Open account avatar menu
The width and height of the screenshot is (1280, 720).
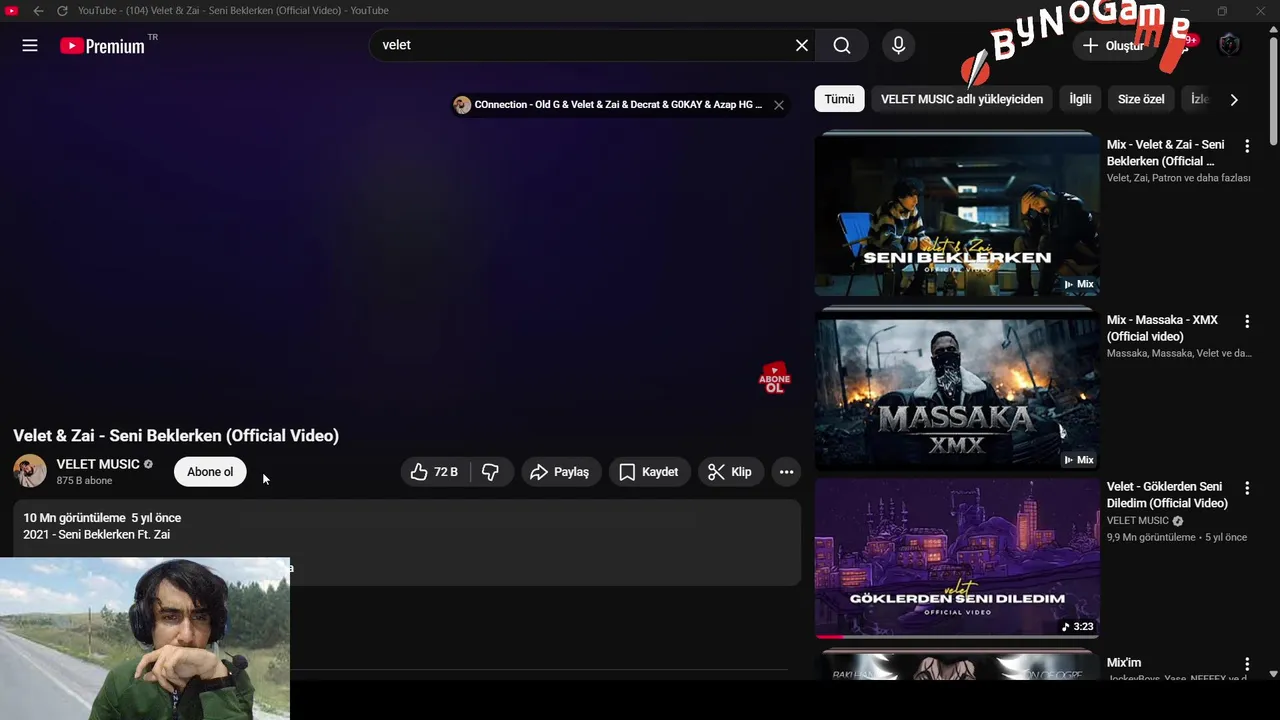point(1230,45)
